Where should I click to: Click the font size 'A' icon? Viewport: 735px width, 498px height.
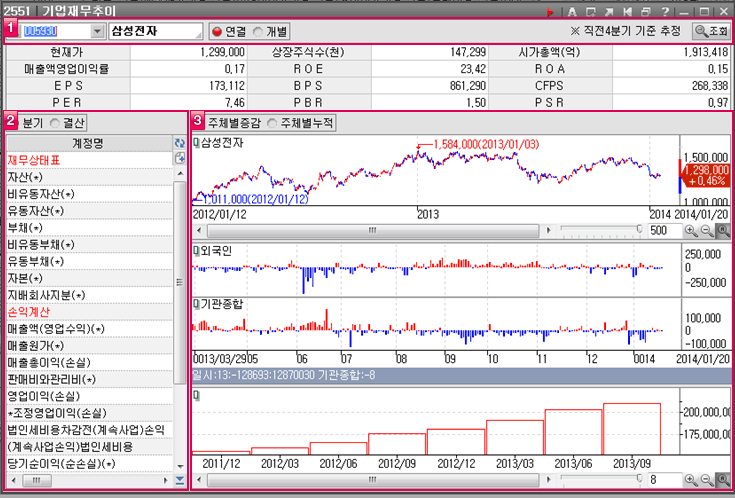572,12
